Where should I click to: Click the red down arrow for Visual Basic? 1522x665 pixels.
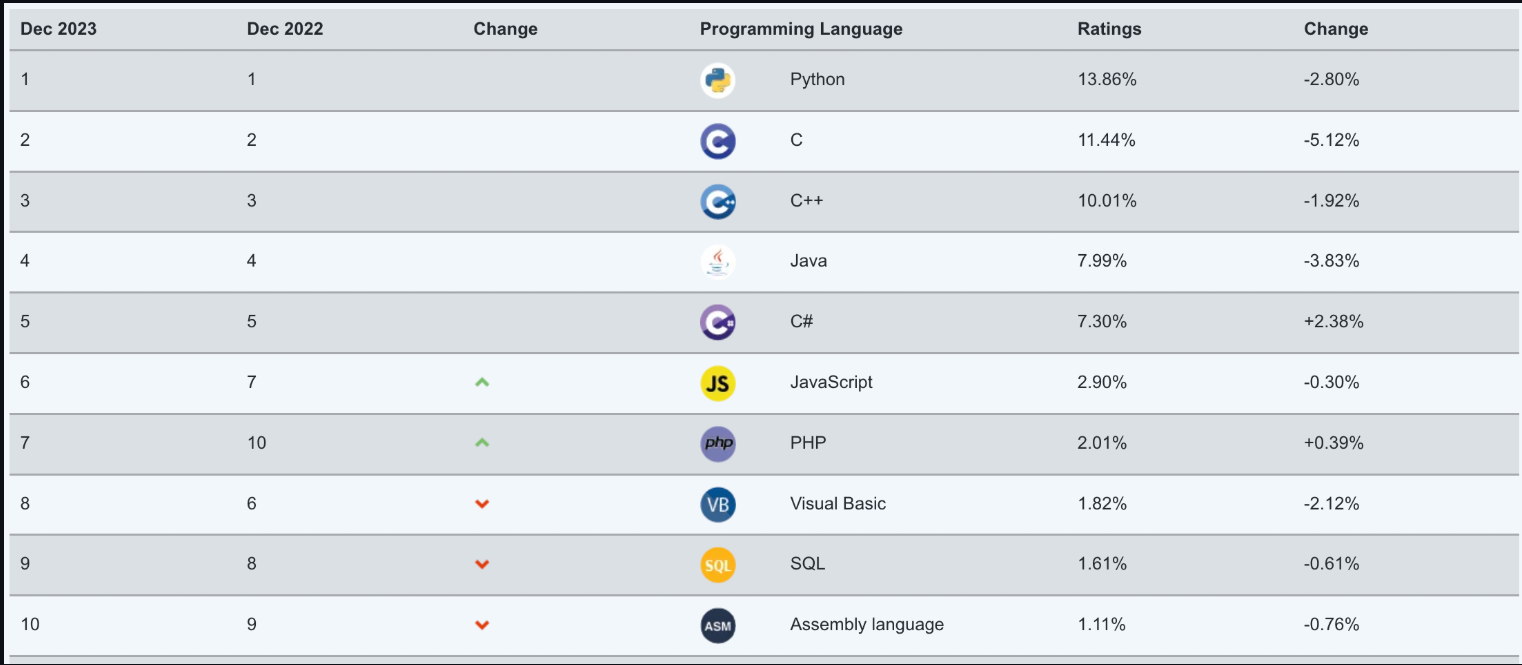pyautogui.click(x=481, y=504)
